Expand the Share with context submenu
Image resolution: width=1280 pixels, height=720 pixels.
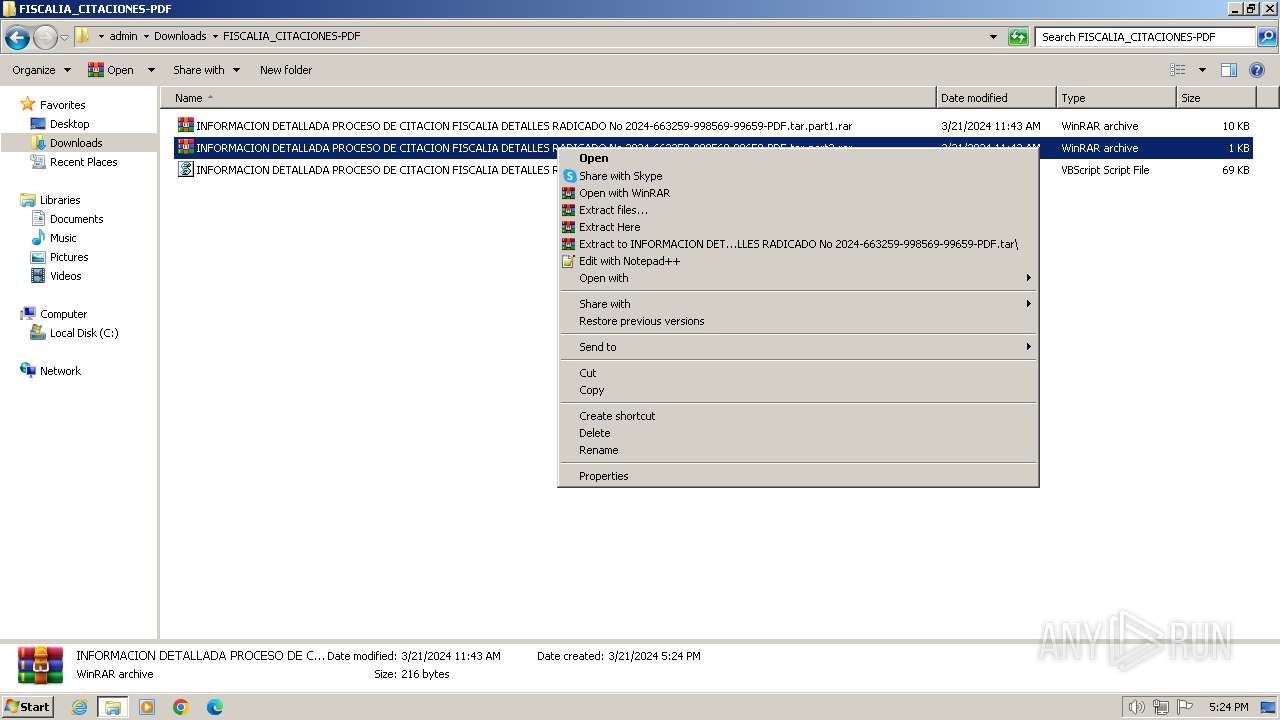click(x=798, y=304)
